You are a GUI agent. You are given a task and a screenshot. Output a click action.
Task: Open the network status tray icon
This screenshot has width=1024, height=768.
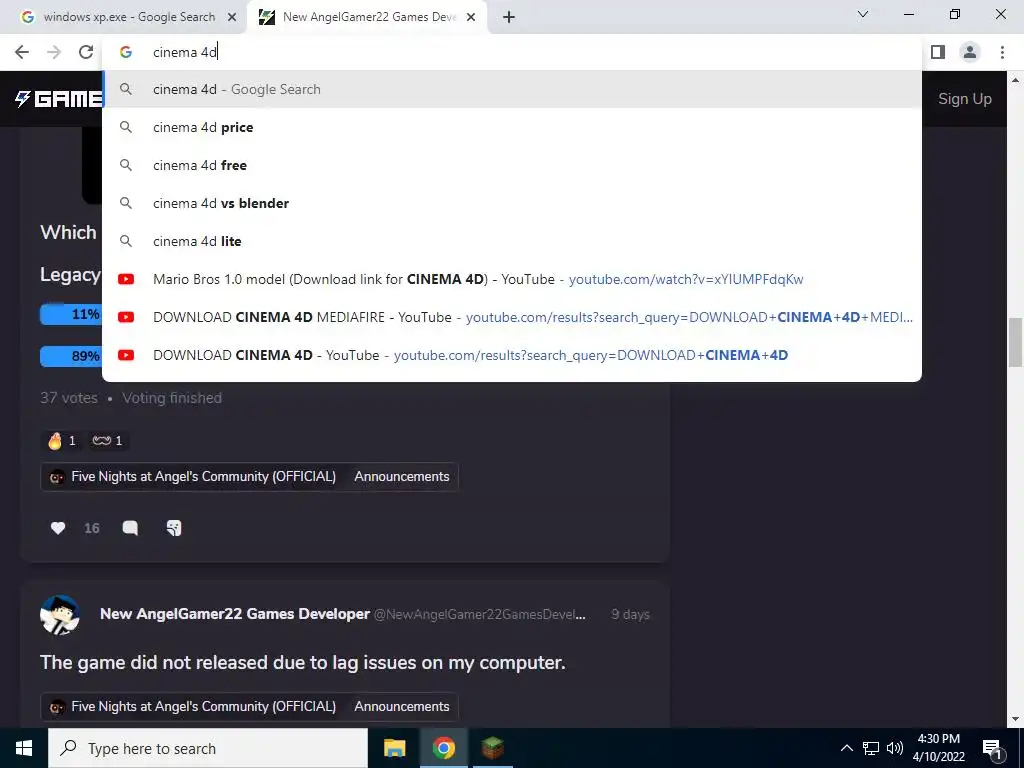tap(871, 748)
